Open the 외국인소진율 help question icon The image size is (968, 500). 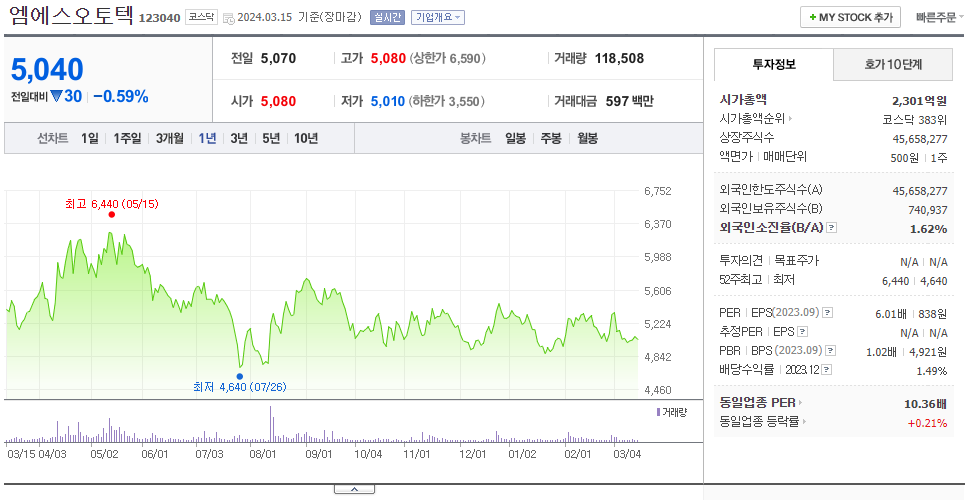click(x=832, y=228)
